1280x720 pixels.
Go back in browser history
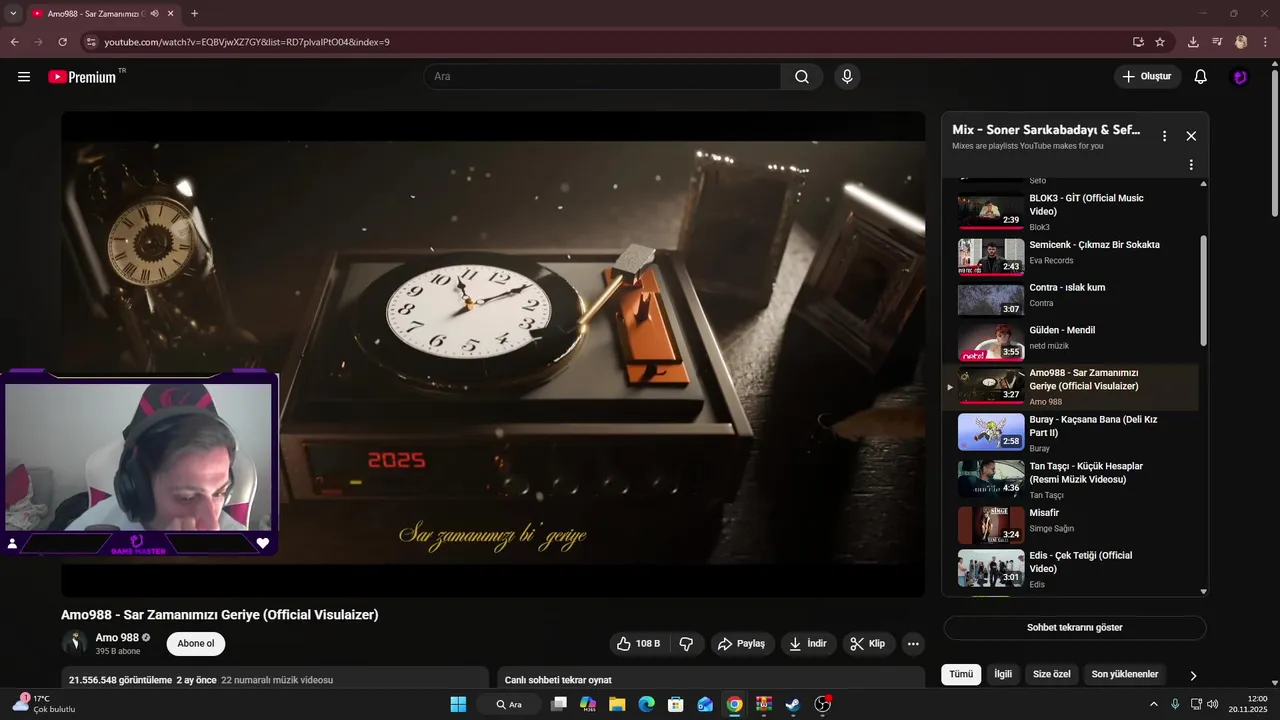tap(14, 42)
